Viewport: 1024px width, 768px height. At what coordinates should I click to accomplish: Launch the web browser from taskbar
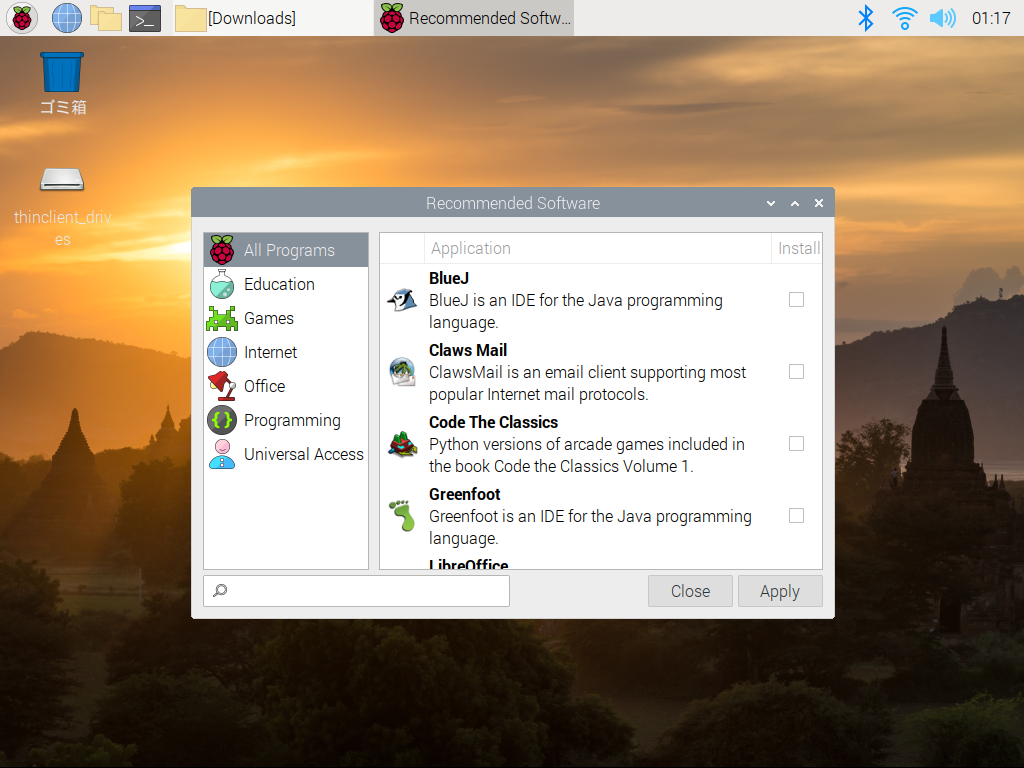tap(67, 18)
